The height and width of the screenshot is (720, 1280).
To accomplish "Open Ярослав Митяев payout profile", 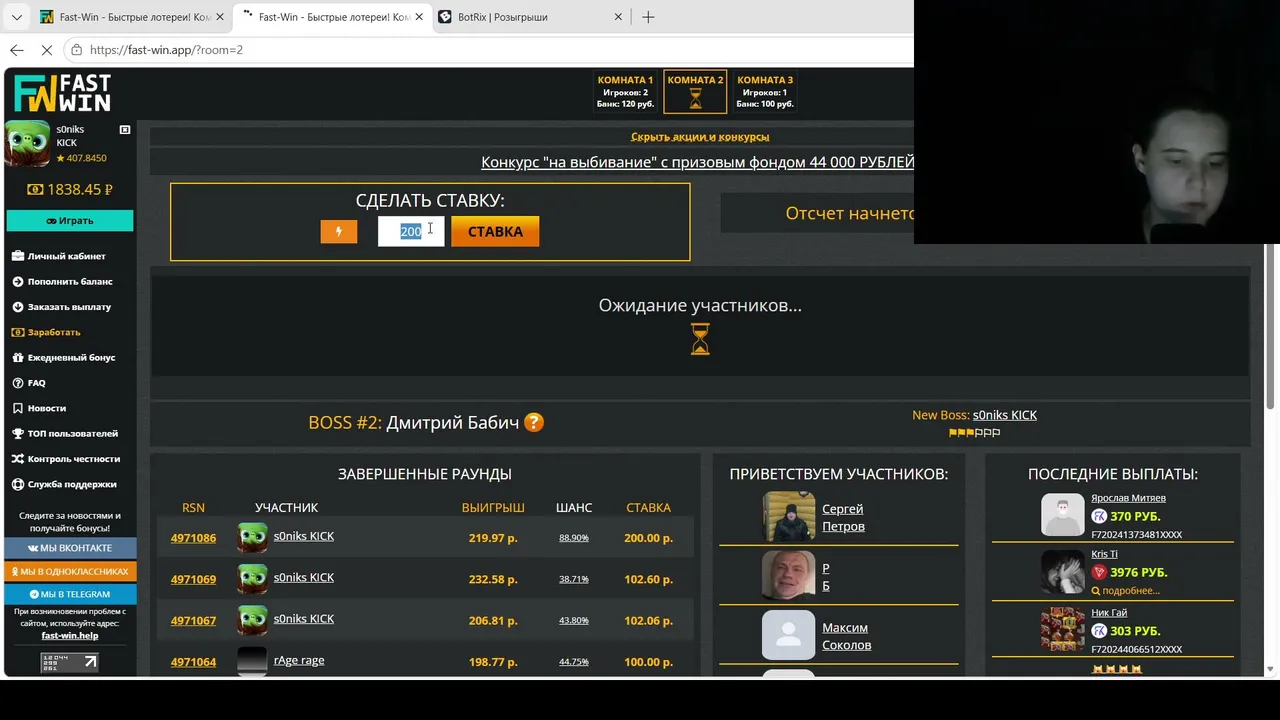I will pyautogui.click(x=1128, y=498).
